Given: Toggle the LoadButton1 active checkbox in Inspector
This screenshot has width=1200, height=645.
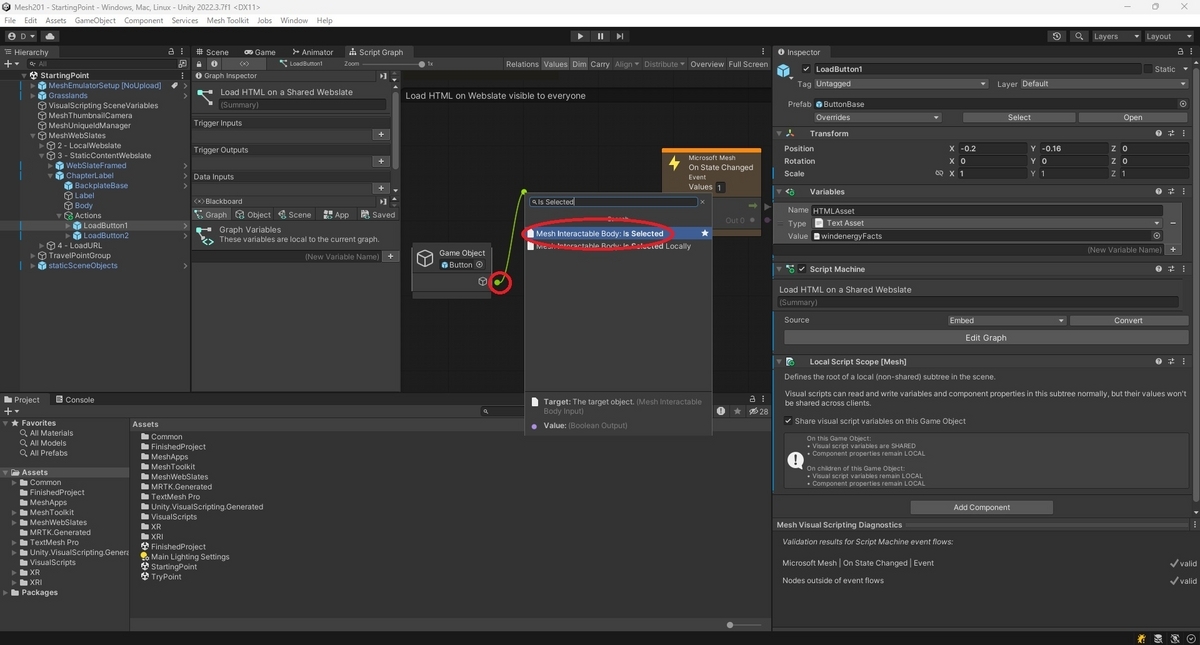Looking at the screenshot, I should coord(807,69).
